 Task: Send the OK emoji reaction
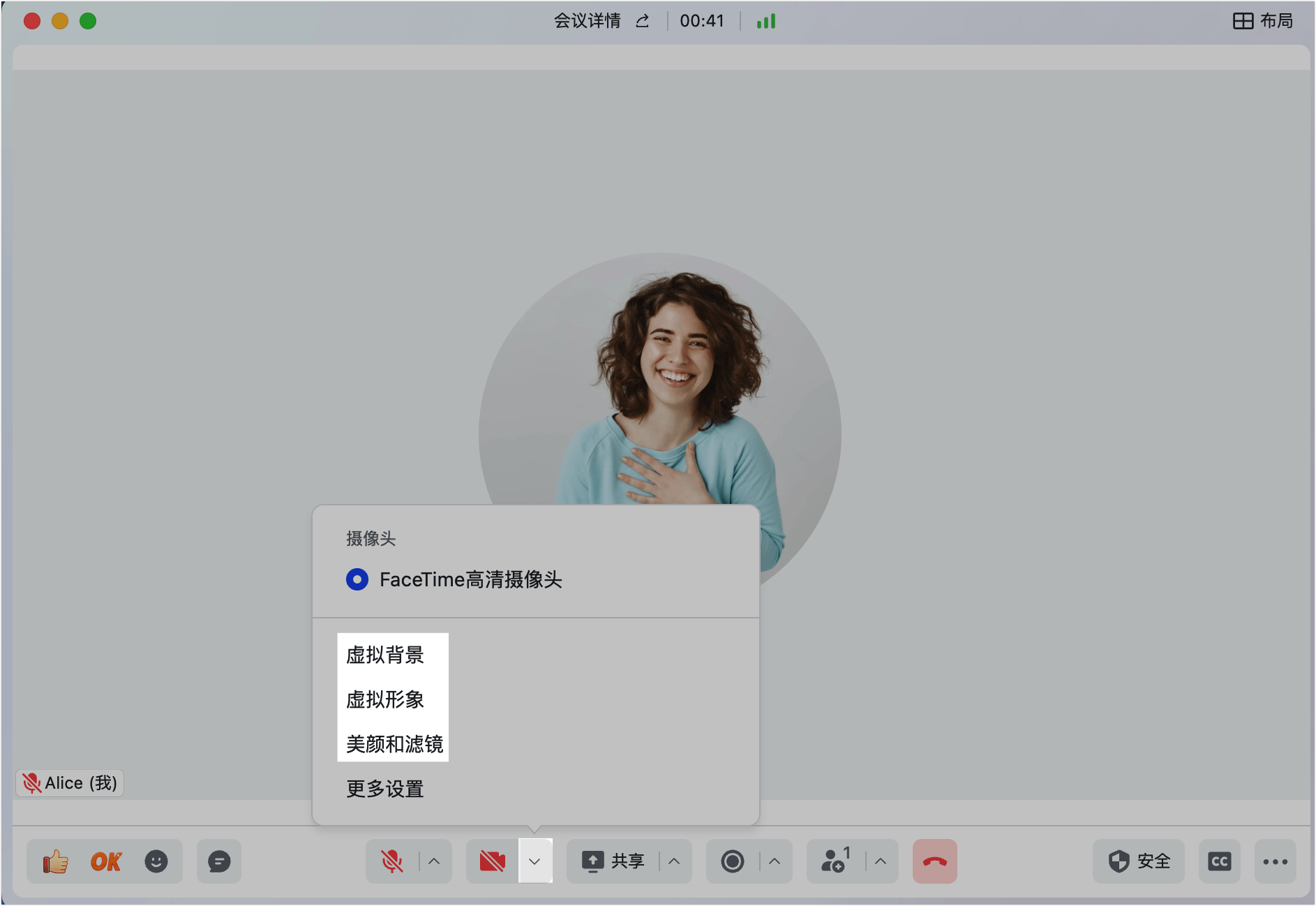(x=105, y=861)
